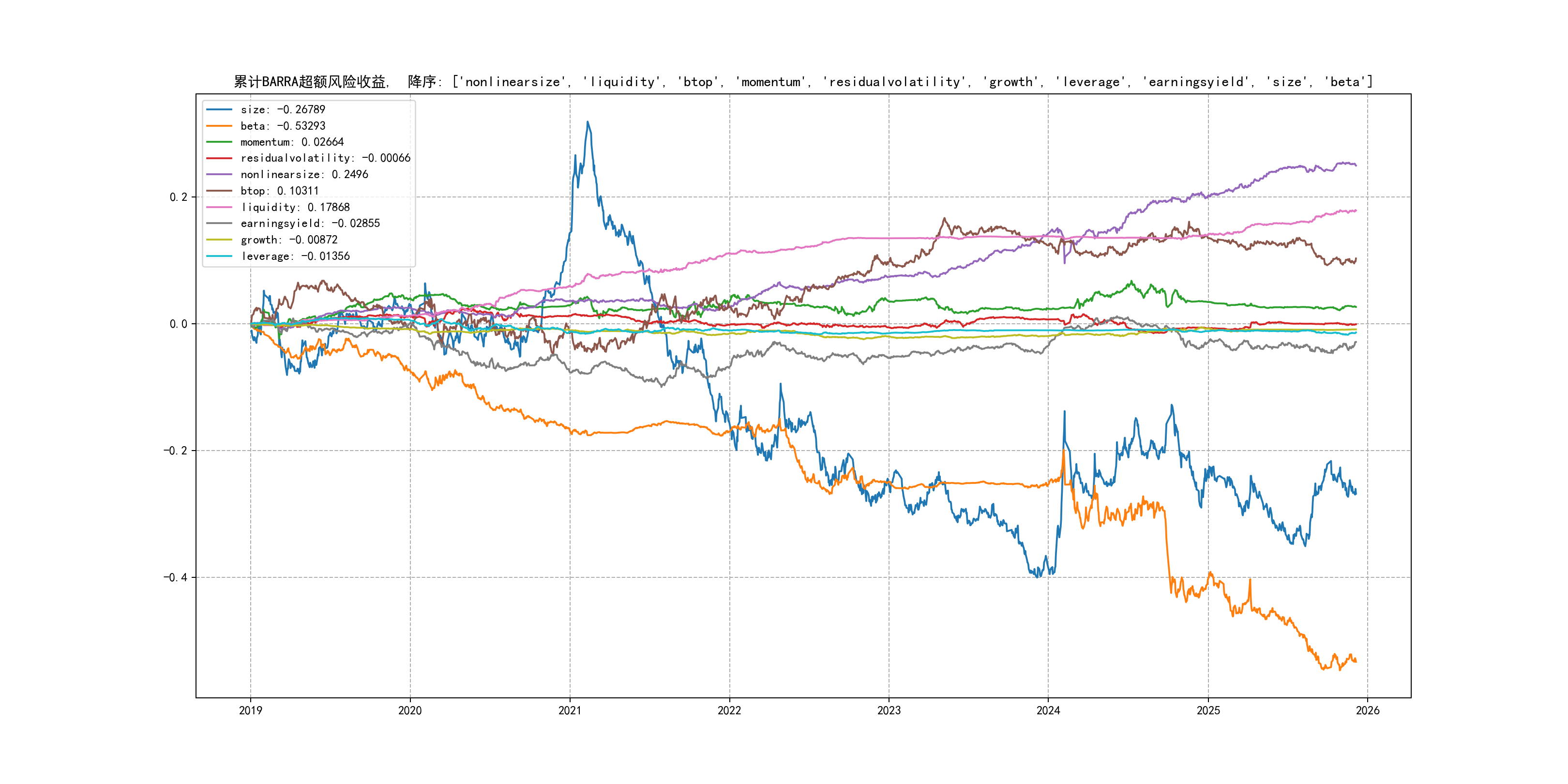This screenshot has width=1568, height=784.
Task: Click the -0.4 y-axis tick label
Action: tap(175, 578)
